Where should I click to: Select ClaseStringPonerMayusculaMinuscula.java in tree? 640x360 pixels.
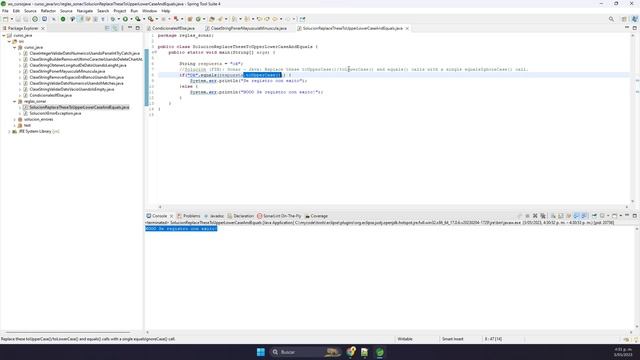click(67, 71)
